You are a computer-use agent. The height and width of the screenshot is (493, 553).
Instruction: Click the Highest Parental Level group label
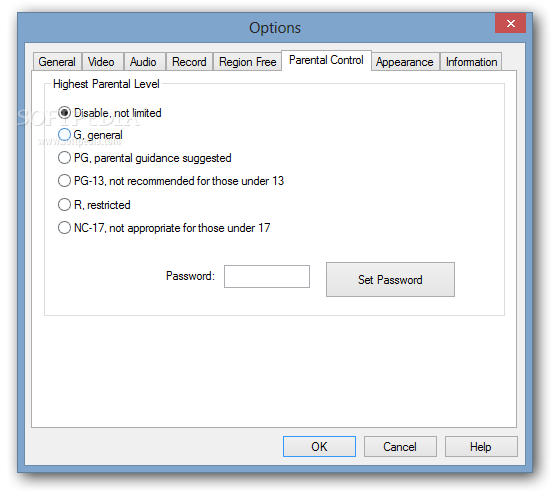106,84
